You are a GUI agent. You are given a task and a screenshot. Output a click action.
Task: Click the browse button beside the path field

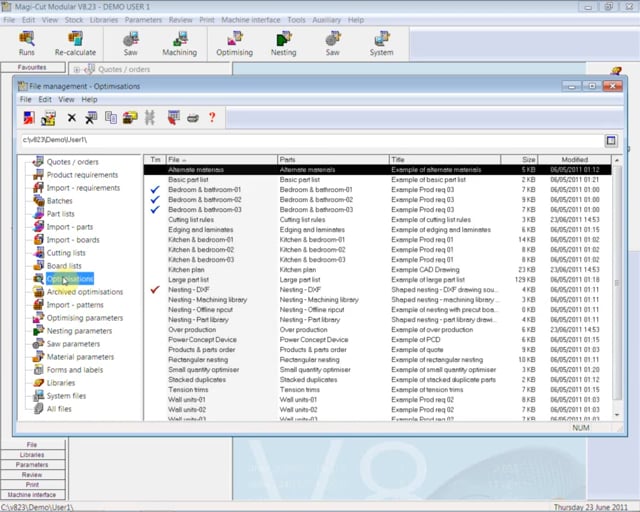(x=611, y=141)
